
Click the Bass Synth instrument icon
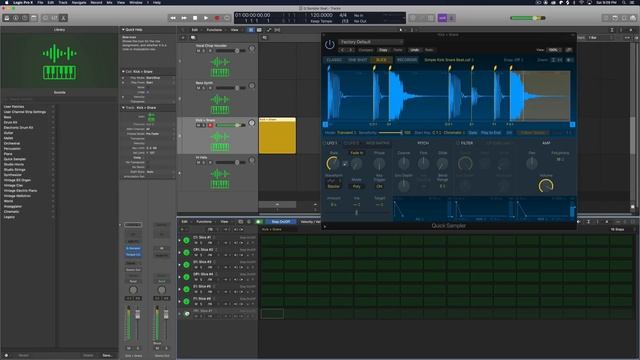click(220, 104)
